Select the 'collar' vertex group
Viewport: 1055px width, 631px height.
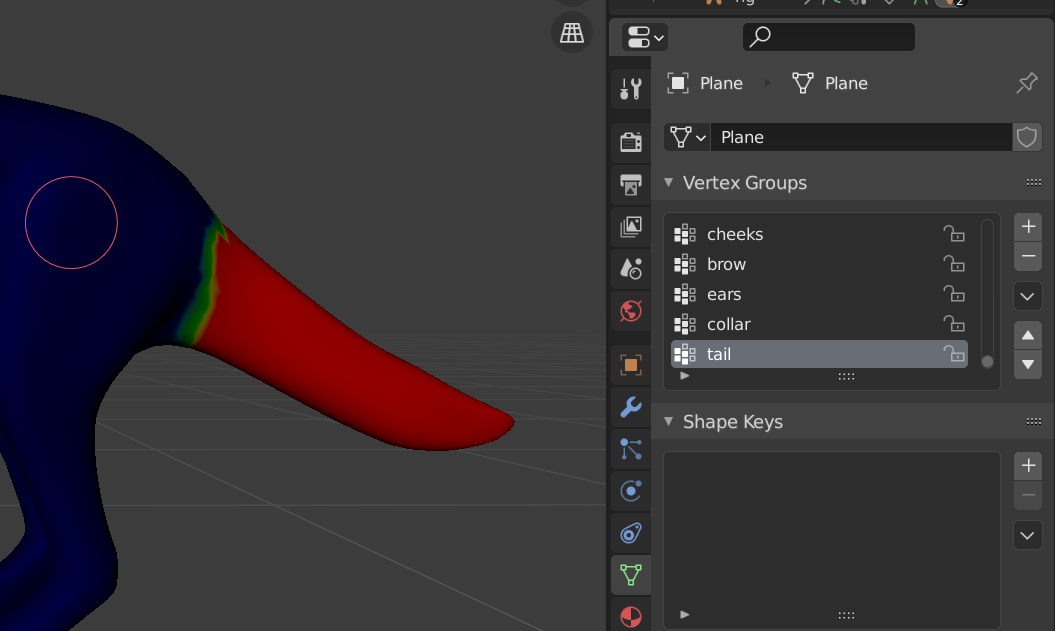[x=819, y=324]
